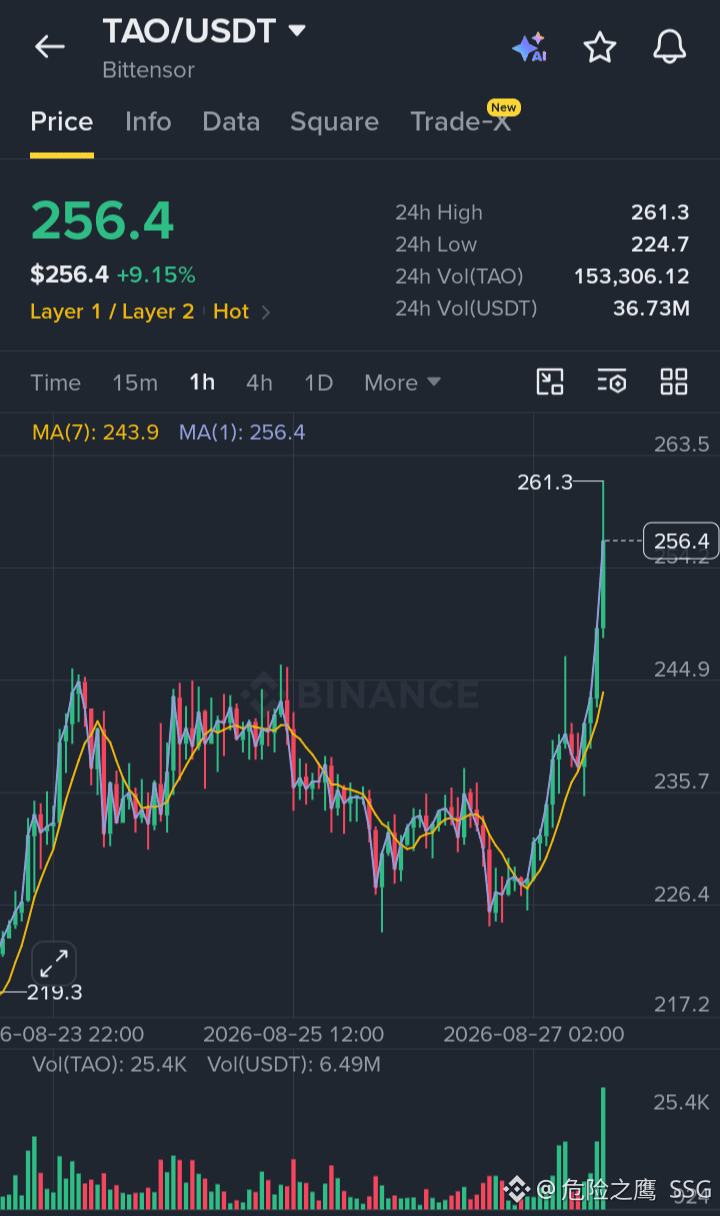Tap the MA(7): 243.9 indicator label
Screen dimensions: 720x1216
click(x=96, y=432)
